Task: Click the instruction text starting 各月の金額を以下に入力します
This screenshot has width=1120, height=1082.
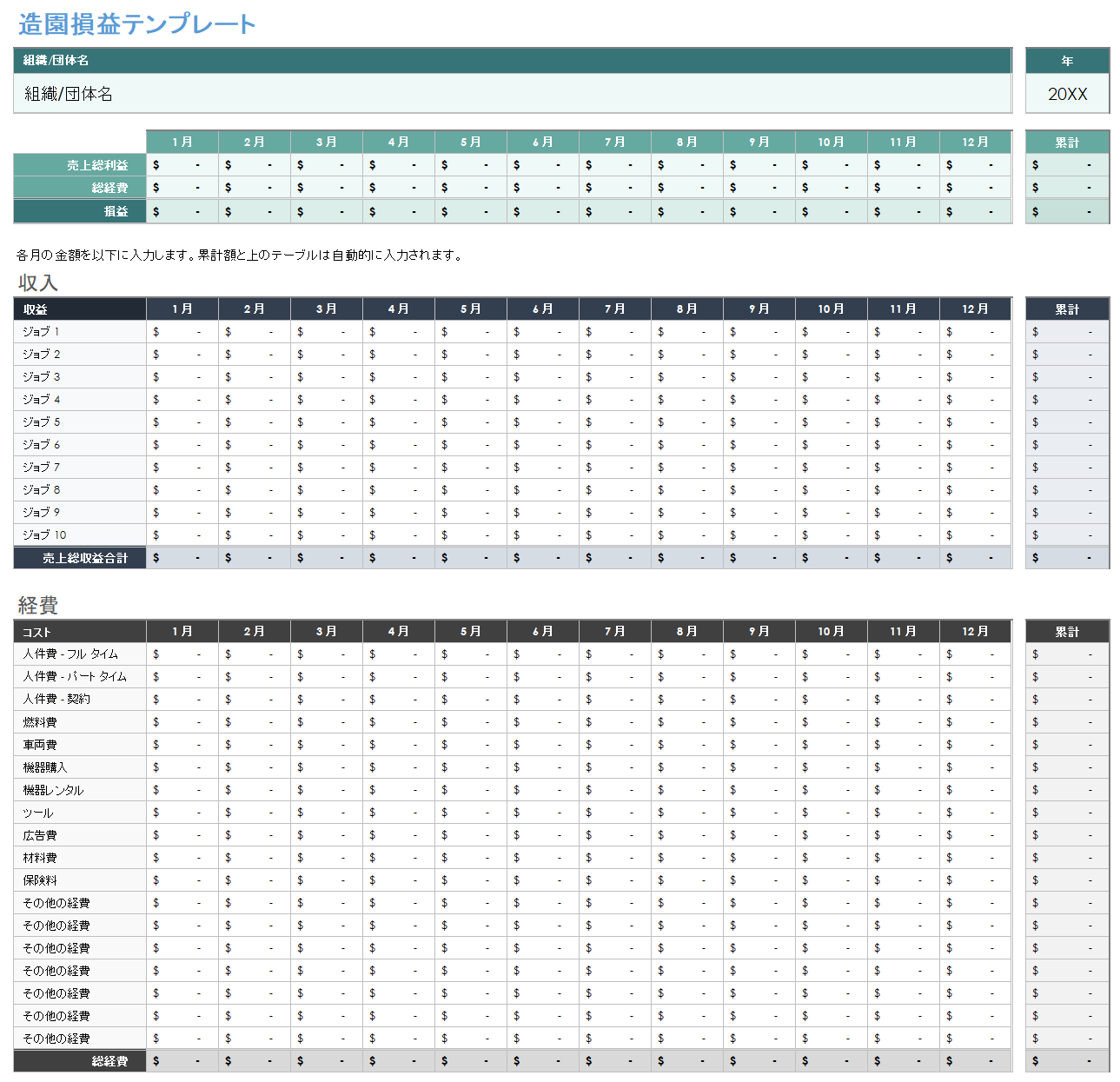Action: 240,255
